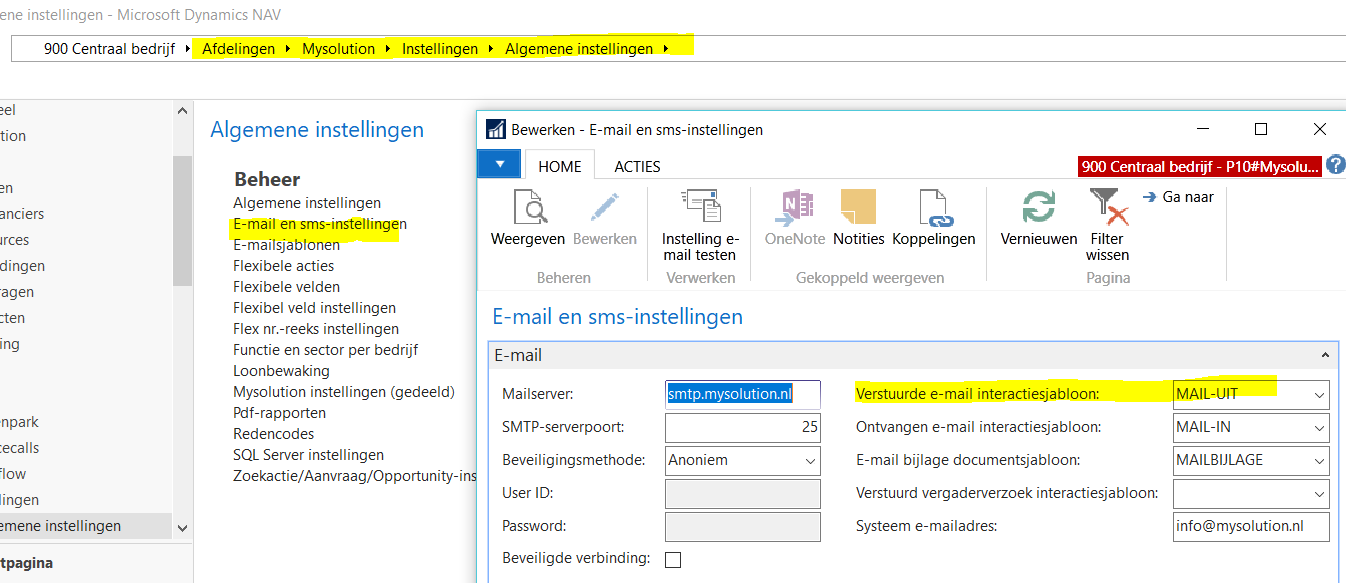Open Flexibele acties link
The image size is (1346, 583).
(284, 266)
